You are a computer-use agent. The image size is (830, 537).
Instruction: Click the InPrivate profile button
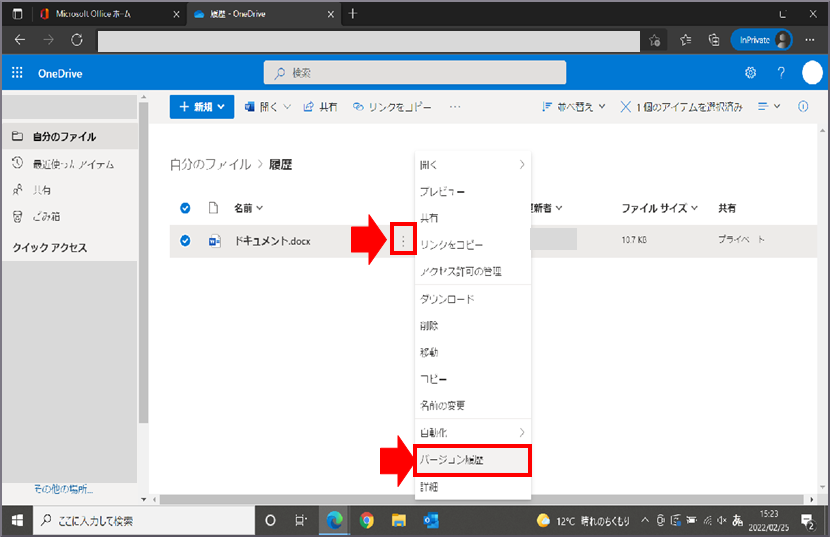(x=761, y=40)
